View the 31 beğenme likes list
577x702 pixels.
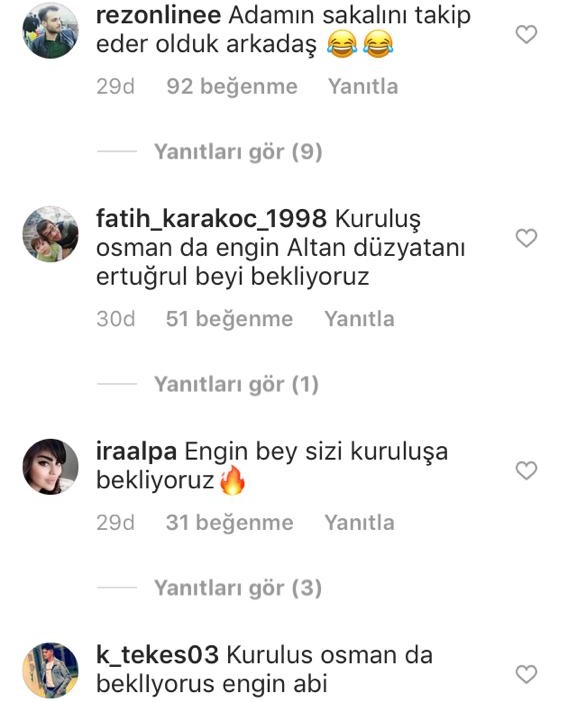(229, 523)
